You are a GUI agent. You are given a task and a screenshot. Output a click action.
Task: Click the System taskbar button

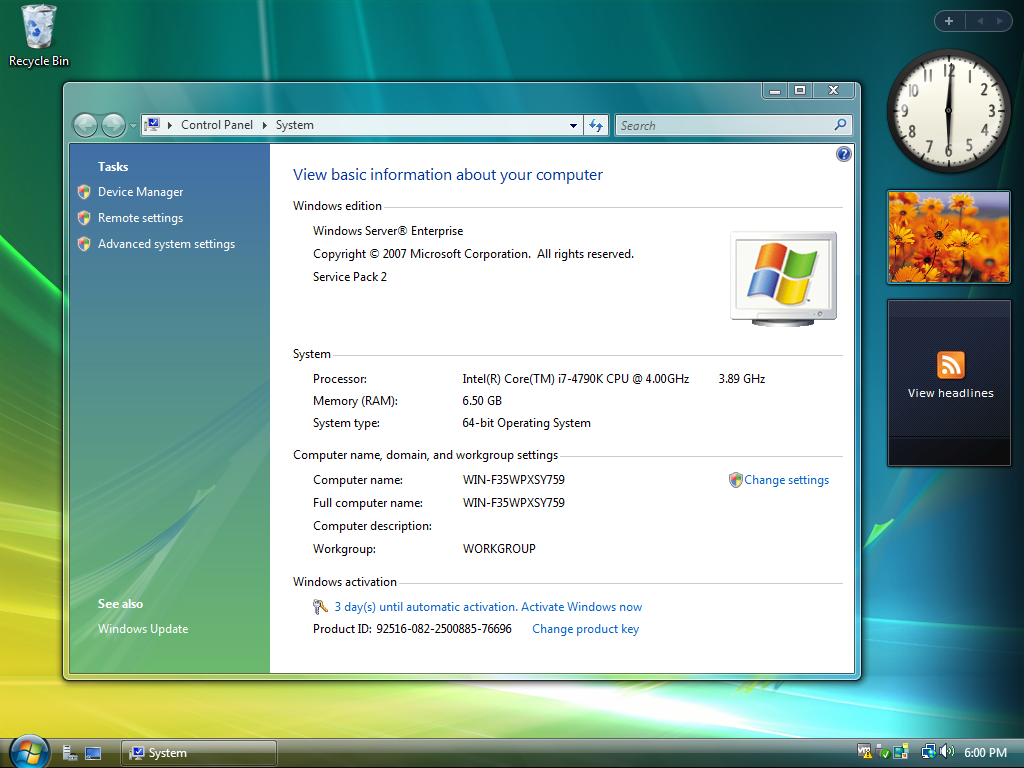(x=198, y=753)
